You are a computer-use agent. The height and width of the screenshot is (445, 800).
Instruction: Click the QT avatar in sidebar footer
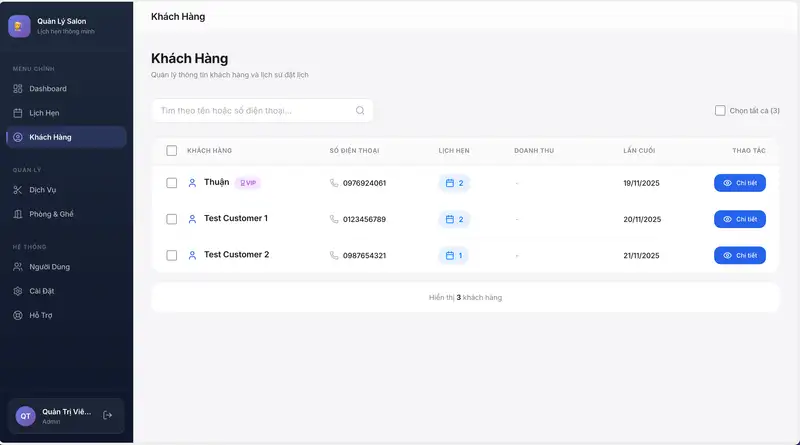pyautogui.click(x=26, y=415)
